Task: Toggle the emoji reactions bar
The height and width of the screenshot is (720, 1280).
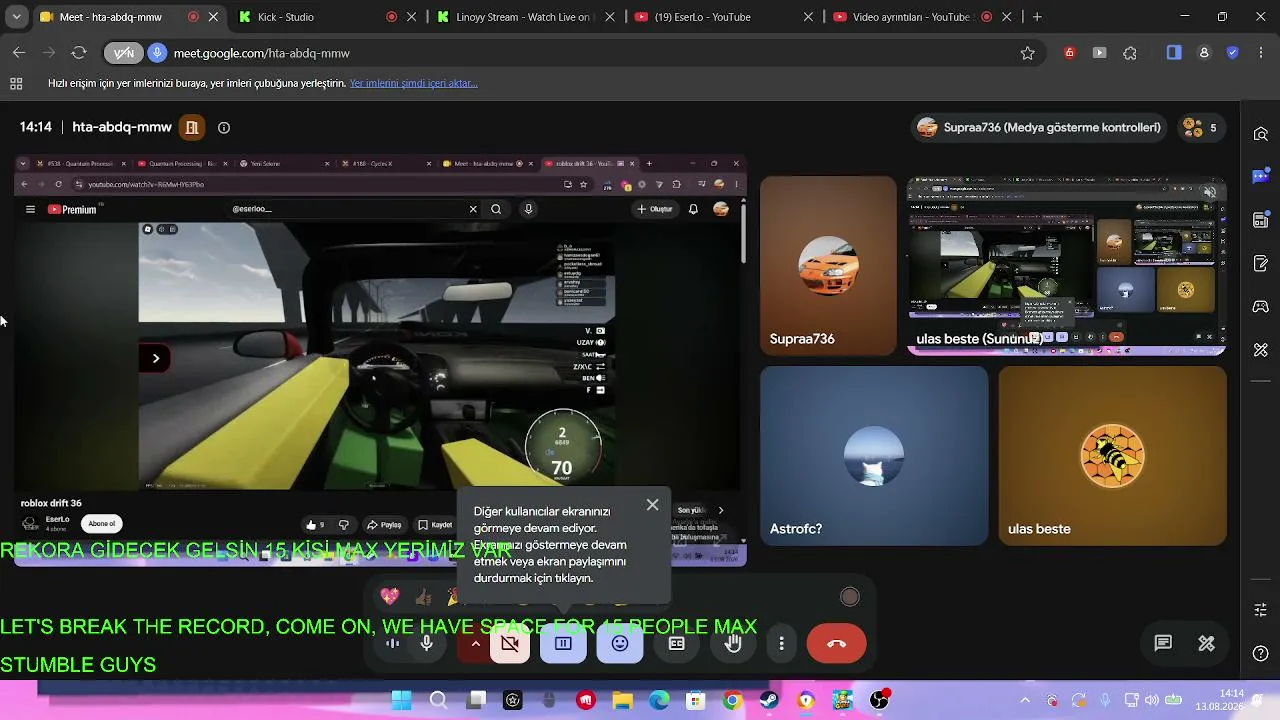Action: pos(620,644)
